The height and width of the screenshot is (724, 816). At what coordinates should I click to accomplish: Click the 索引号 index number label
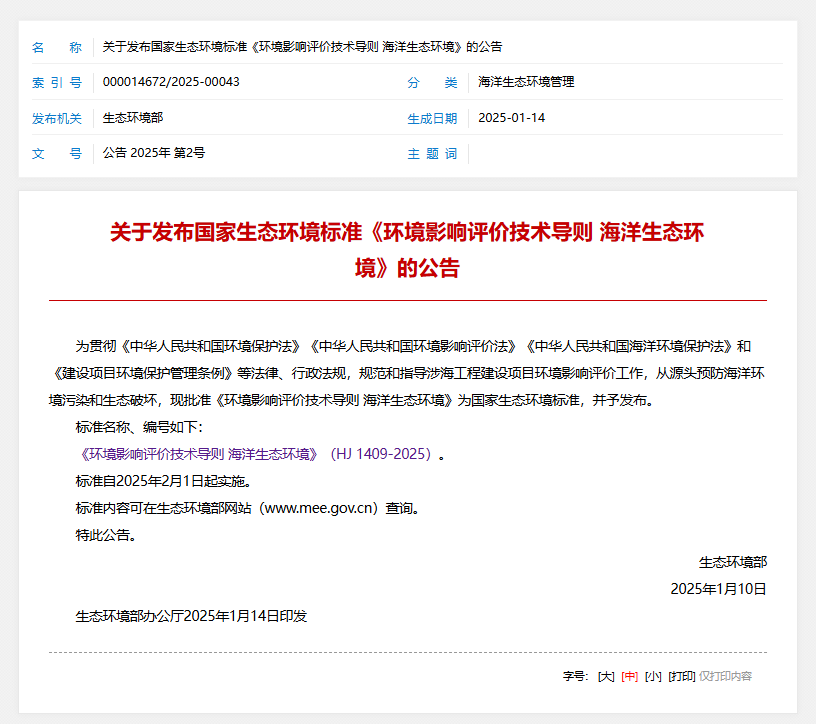[57, 82]
